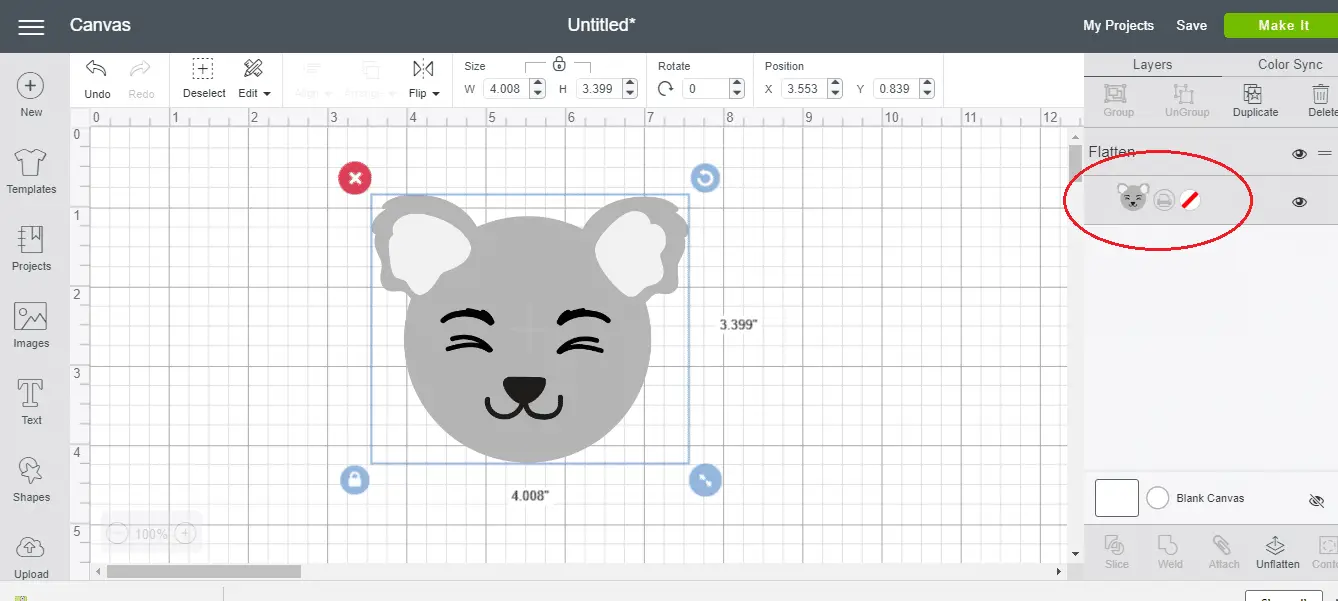The height and width of the screenshot is (601, 1338).
Task: Open My Projects link
Action: pyautogui.click(x=1118, y=26)
